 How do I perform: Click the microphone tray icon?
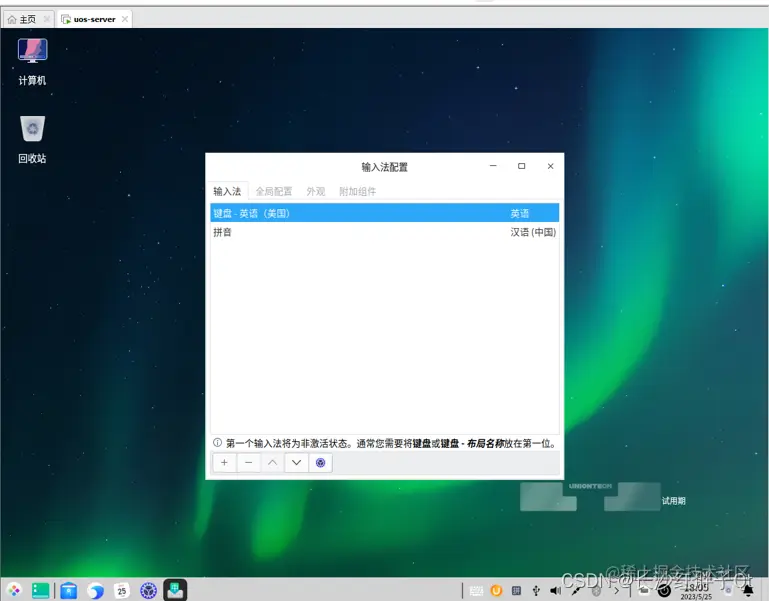click(576, 591)
